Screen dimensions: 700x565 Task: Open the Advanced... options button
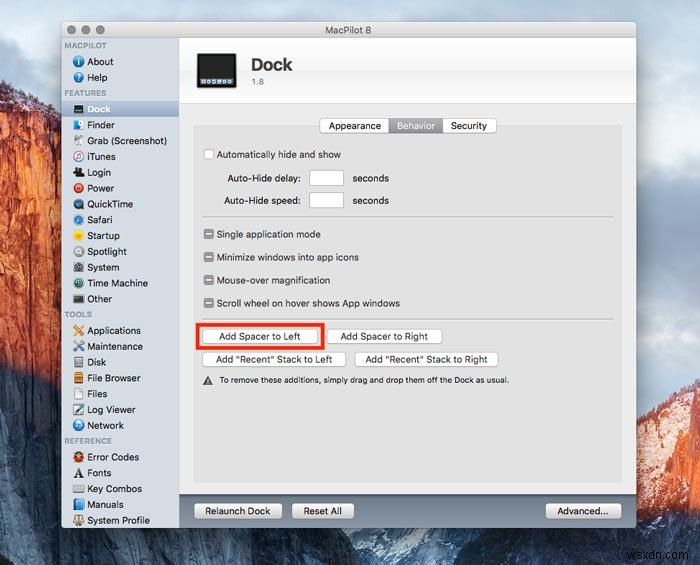coord(583,511)
